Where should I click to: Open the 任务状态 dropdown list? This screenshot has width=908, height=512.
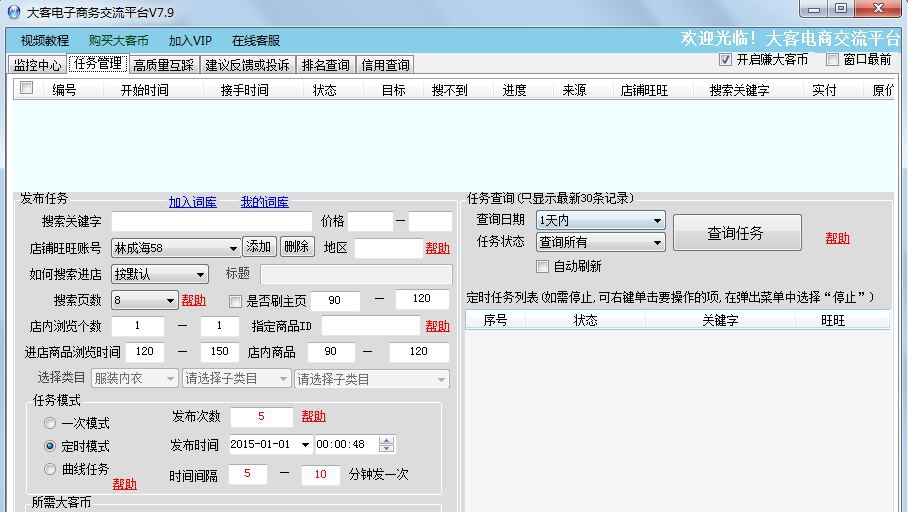click(657, 242)
